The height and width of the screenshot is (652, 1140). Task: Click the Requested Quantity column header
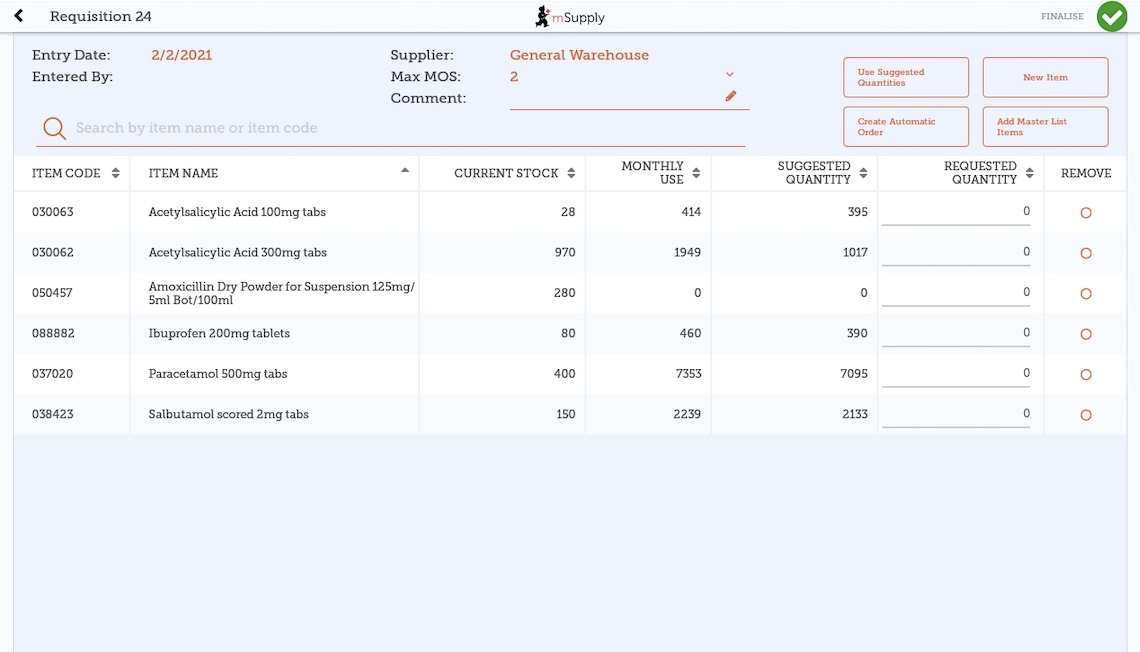[980, 173]
